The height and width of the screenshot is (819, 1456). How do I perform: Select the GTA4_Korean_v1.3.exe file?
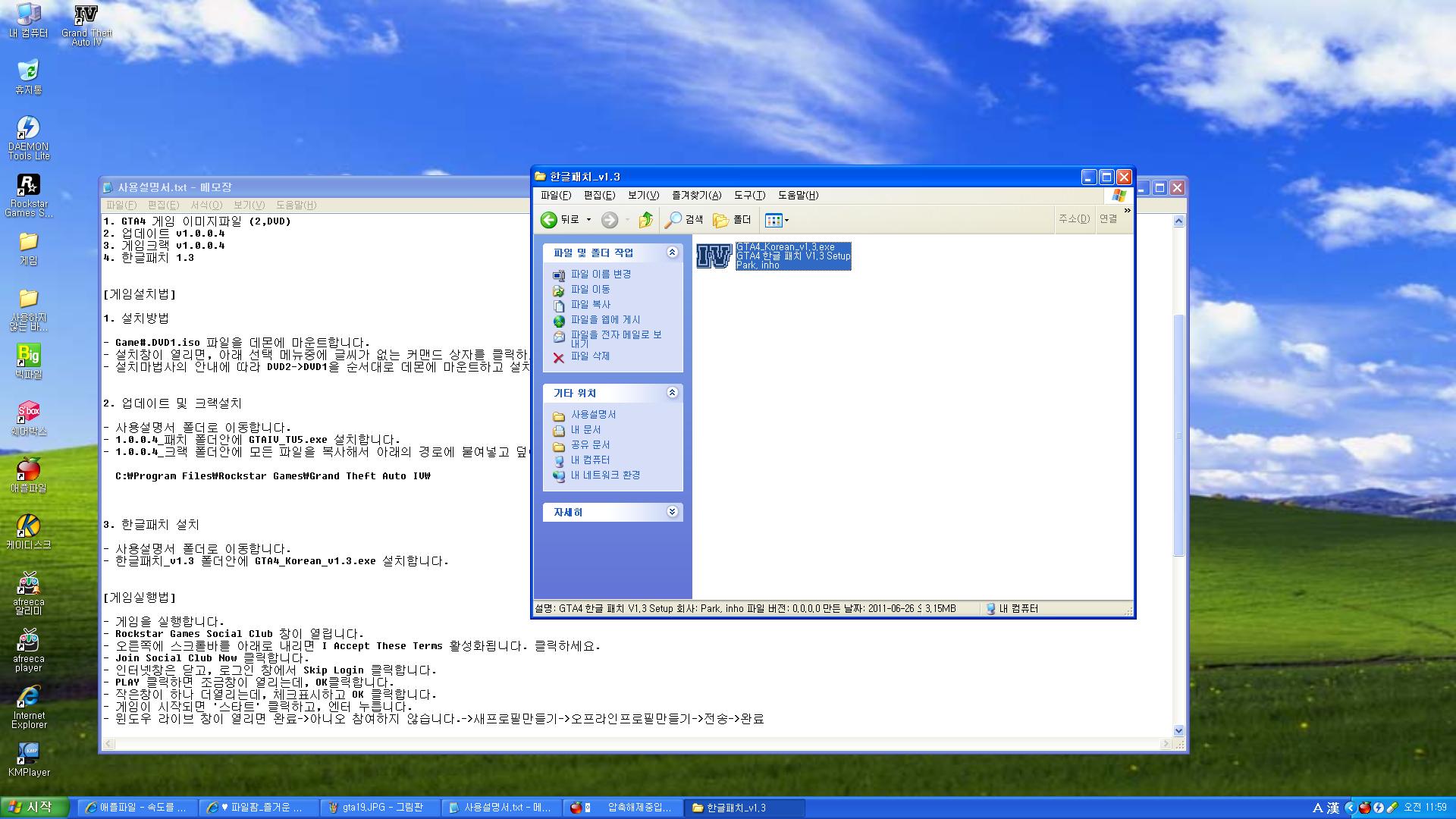click(773, 256)
